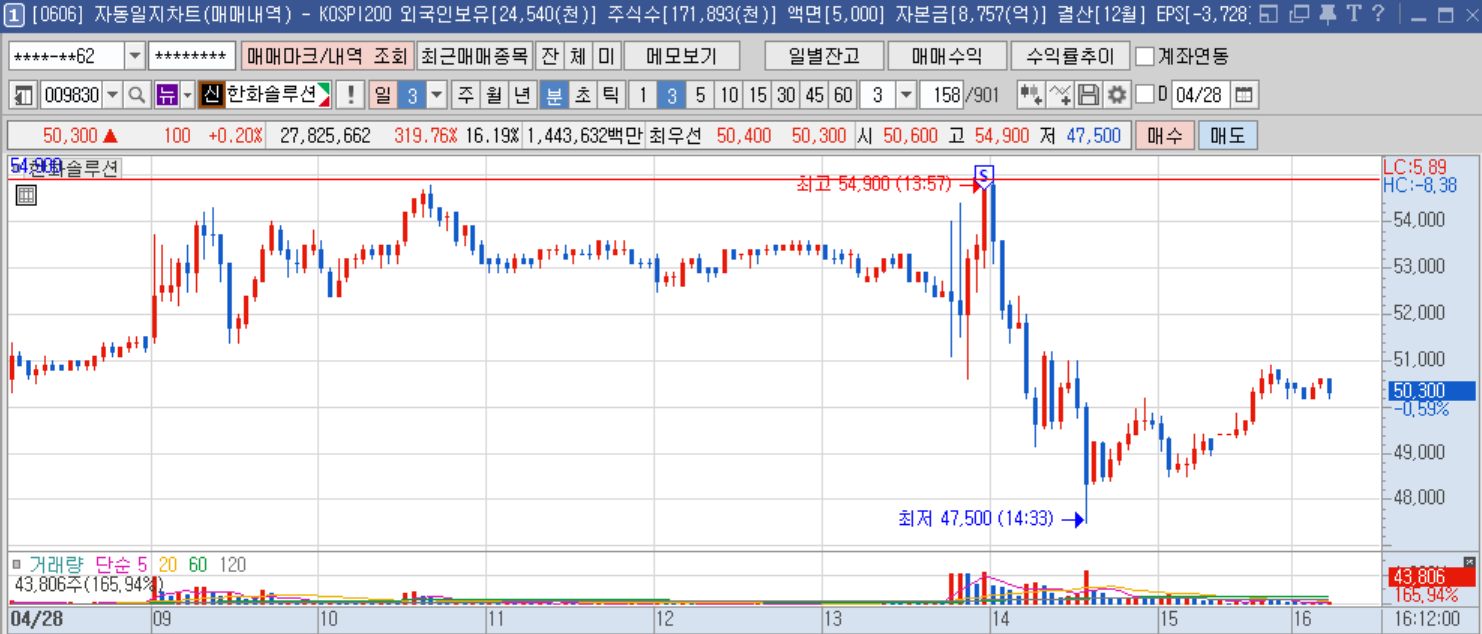
Task: Click the 최저 47,500 (14:33) label
Action: [x=975, y=518]
